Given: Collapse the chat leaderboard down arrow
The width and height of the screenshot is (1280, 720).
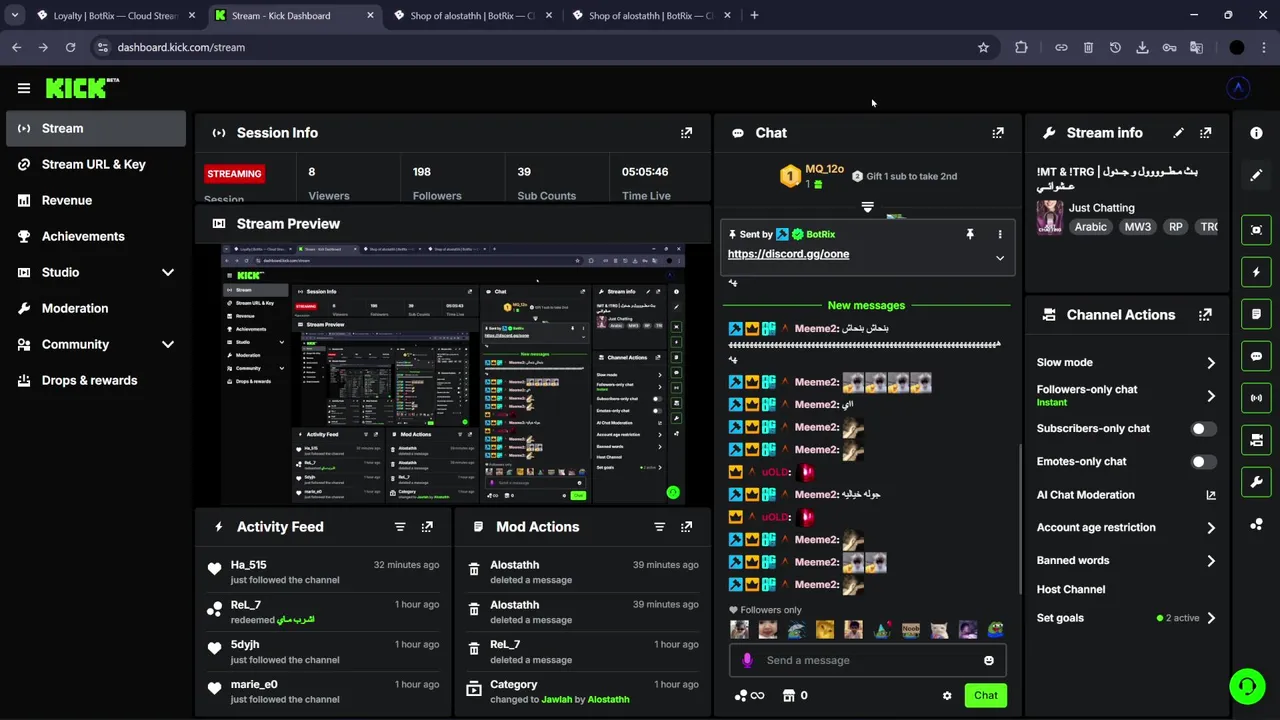Looking at the screenshot, I should pyautogui.click(x=867, y=207).
